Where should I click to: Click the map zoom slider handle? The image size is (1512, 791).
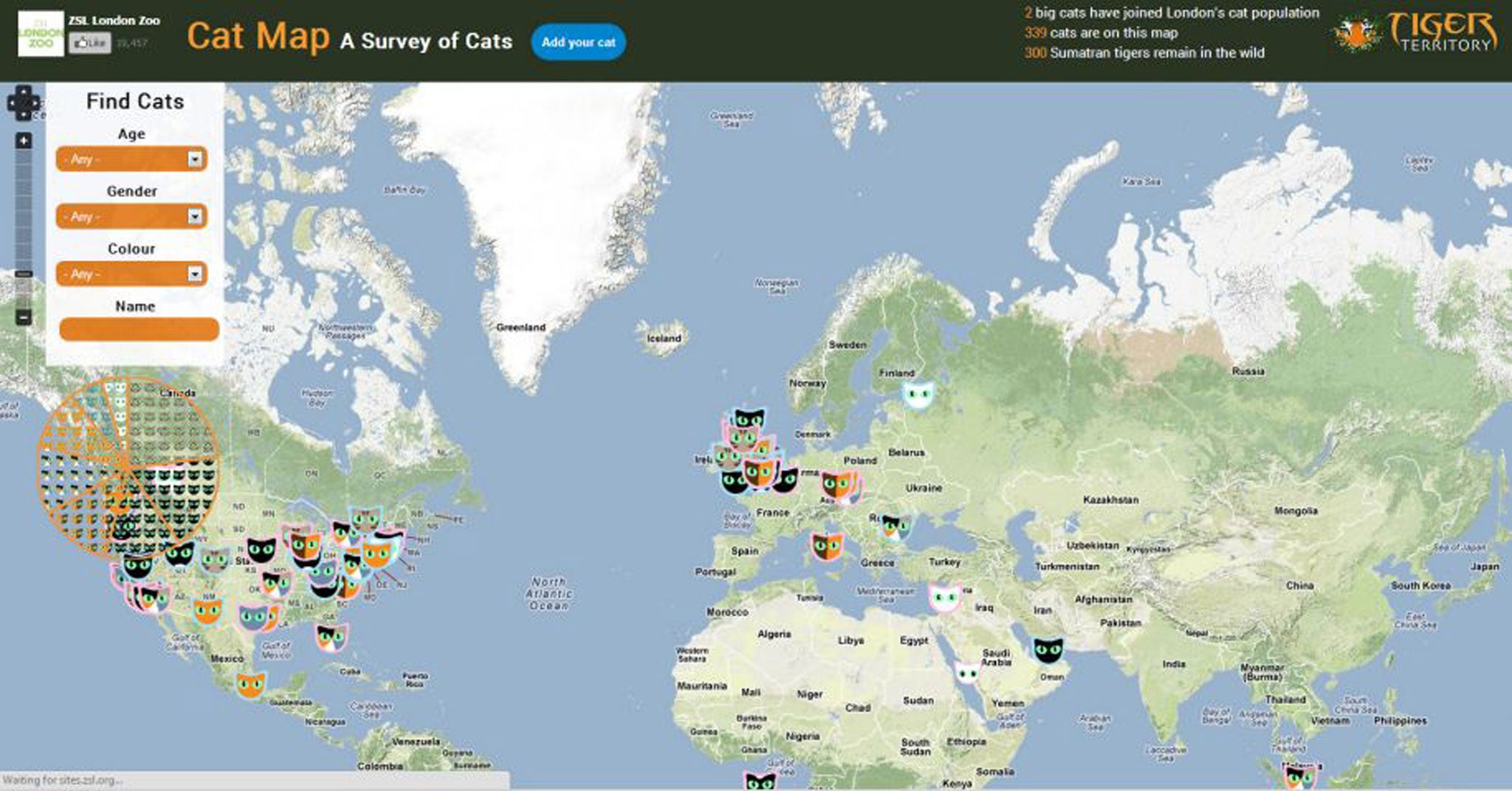[x=24, y=274]
